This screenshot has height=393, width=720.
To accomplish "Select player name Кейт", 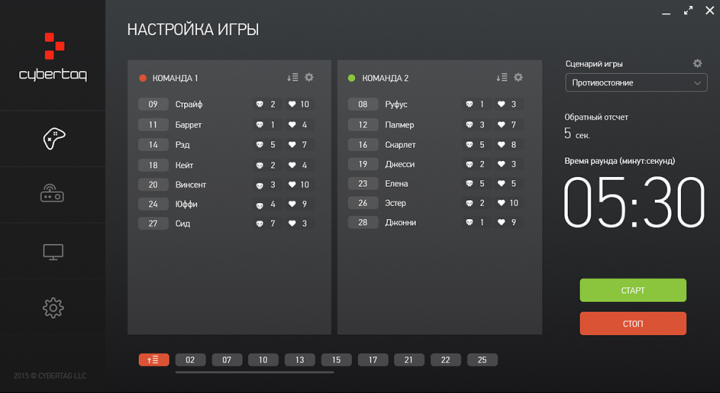I will tap(184, 165).
